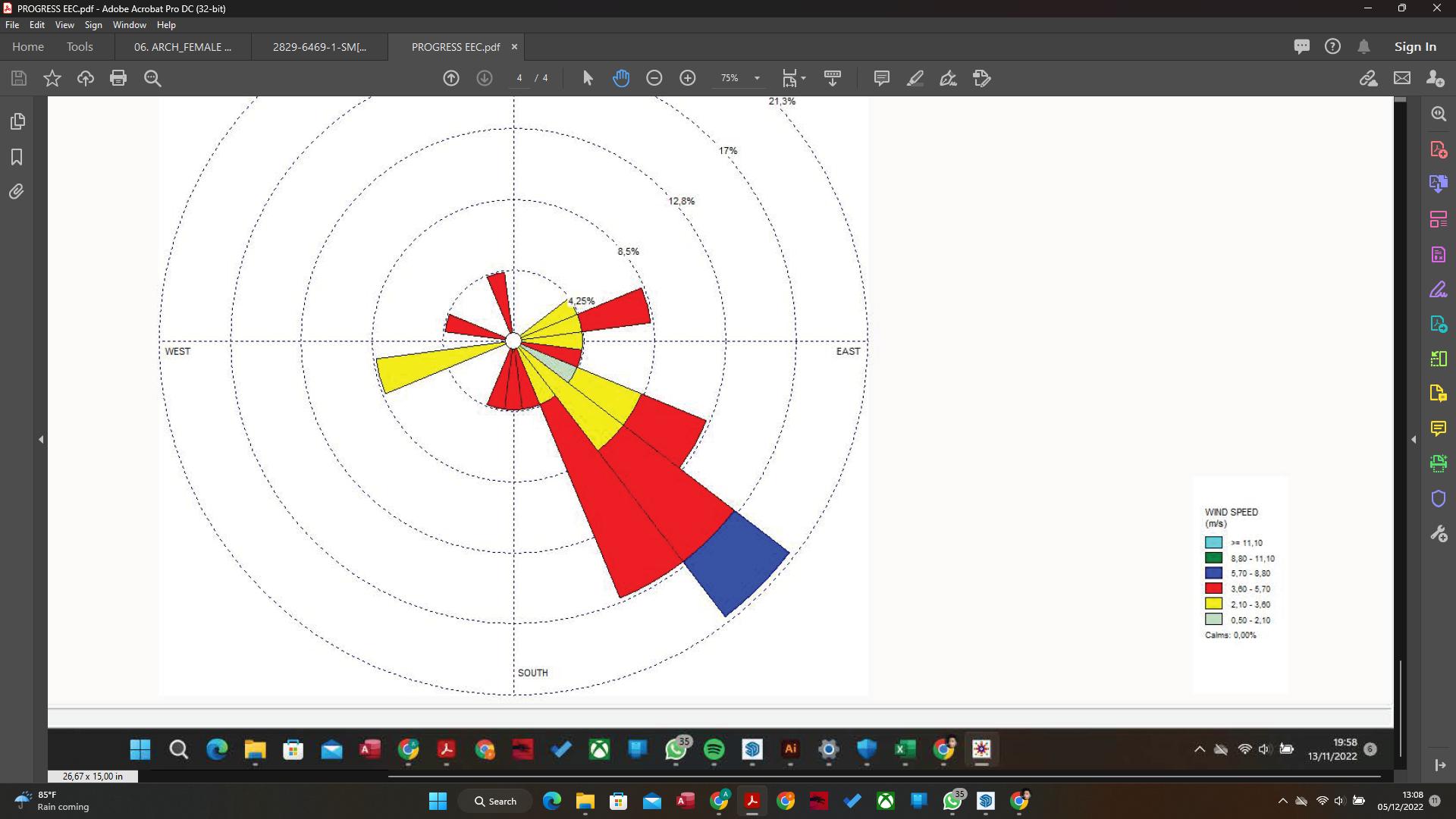Click the Print file icon
The image size is (1456, 819).
point(118,78)
